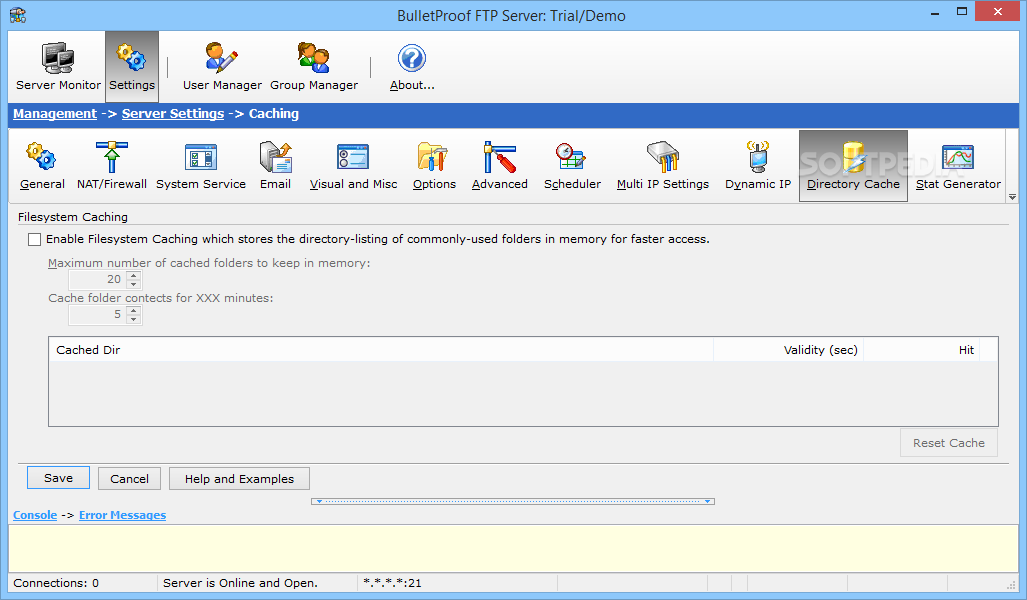Open the About dialog icon

coord(412,66)
